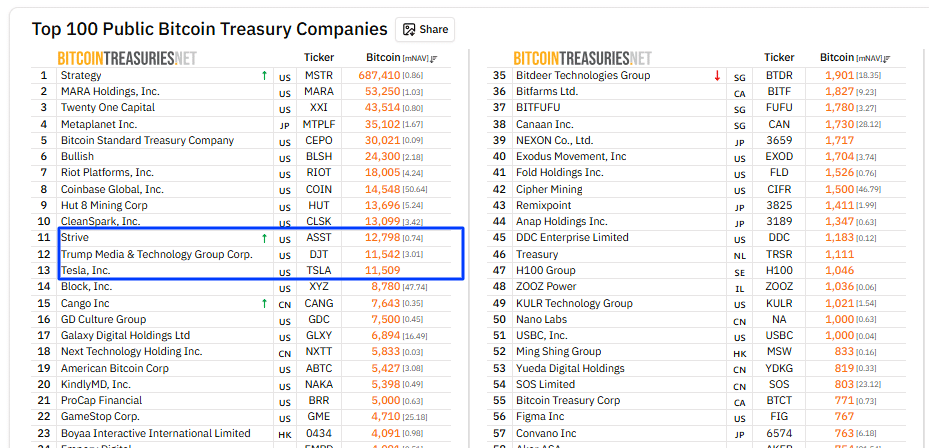Click 11,509 Bitcoin value for Tesla
The height and width of the screenshot is (448, 929).
point(382,270)
